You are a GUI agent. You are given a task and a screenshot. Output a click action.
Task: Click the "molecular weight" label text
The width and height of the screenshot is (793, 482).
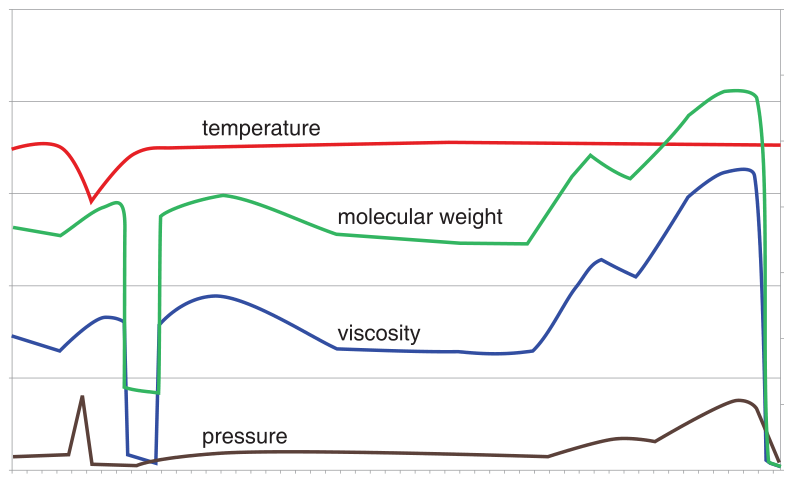click(x=419, y=217)
